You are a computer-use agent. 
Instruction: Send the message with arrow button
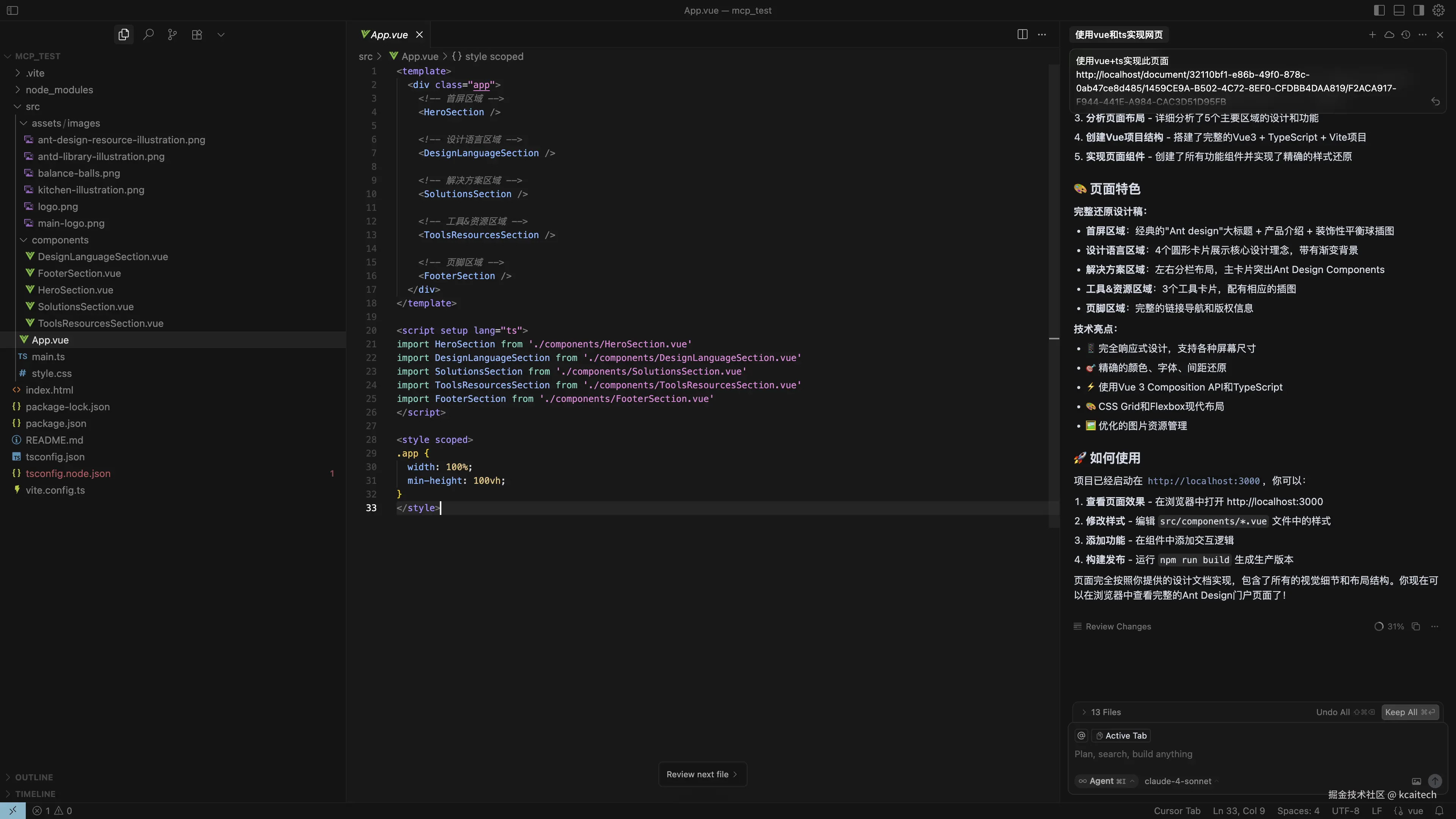tap(1435, 781)
